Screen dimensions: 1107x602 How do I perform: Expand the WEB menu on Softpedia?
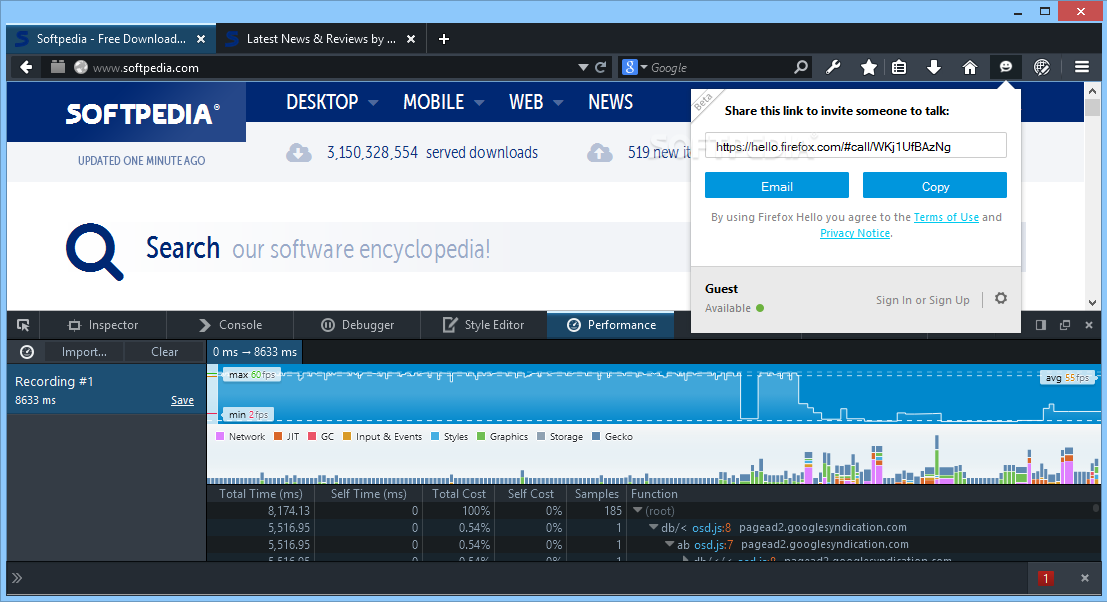(536, 102)
